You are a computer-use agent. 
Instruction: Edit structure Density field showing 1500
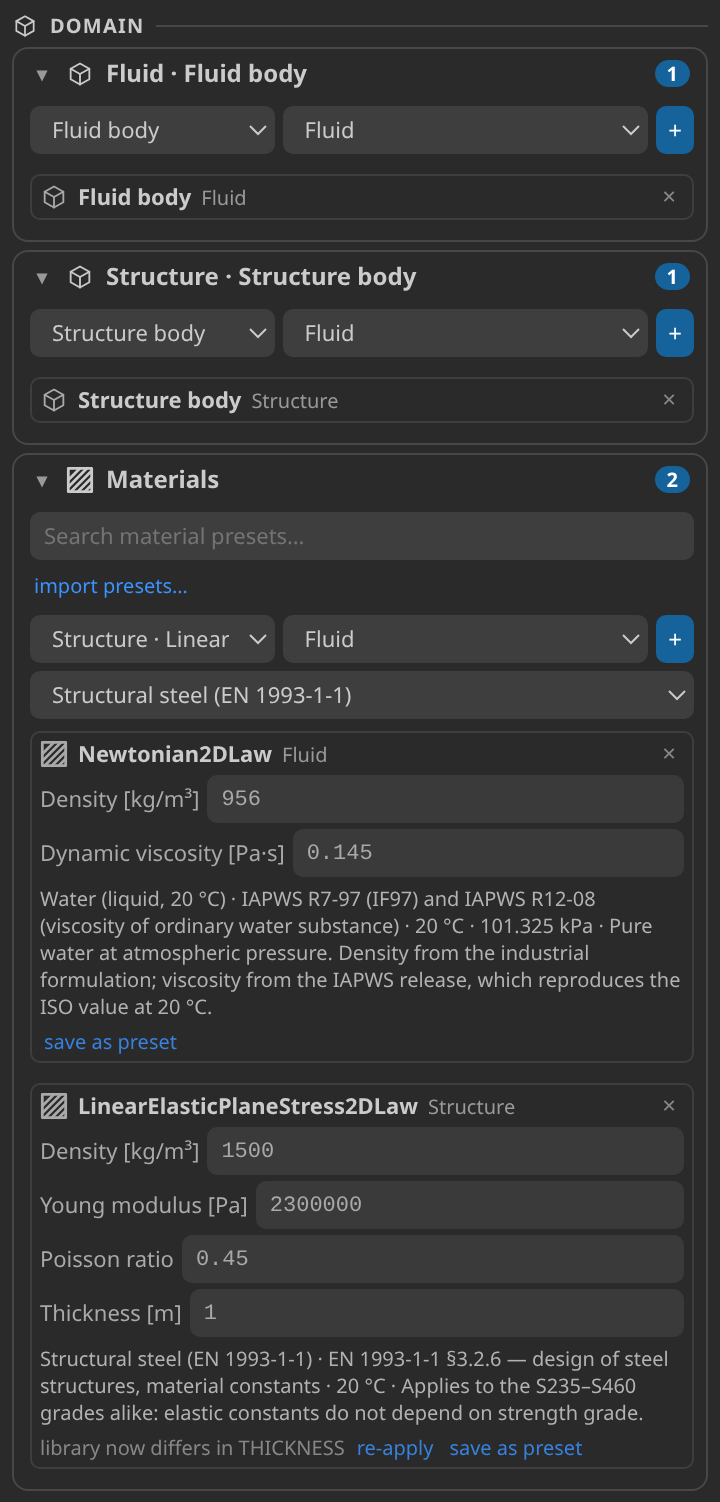click(x=445, y=1151)
